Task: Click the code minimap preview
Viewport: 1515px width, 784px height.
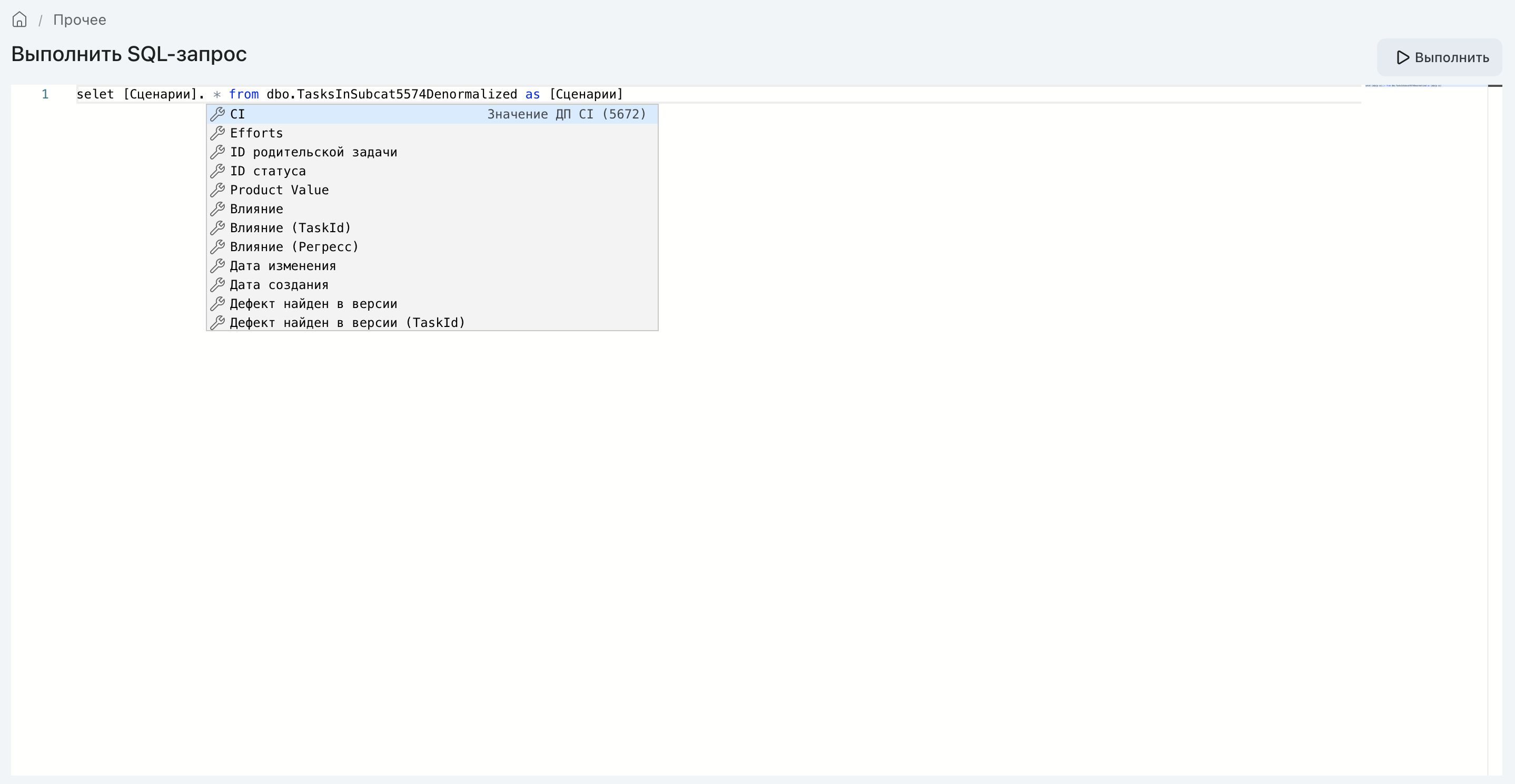Action: pos(1425,86)
